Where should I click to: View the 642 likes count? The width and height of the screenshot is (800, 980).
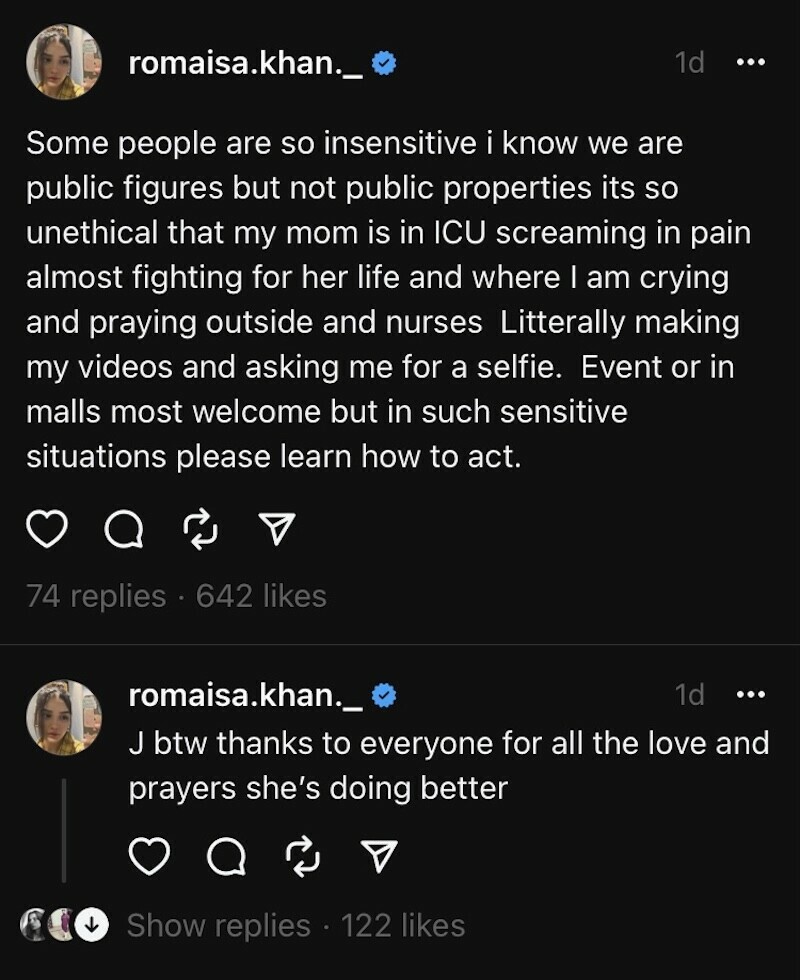261,596
